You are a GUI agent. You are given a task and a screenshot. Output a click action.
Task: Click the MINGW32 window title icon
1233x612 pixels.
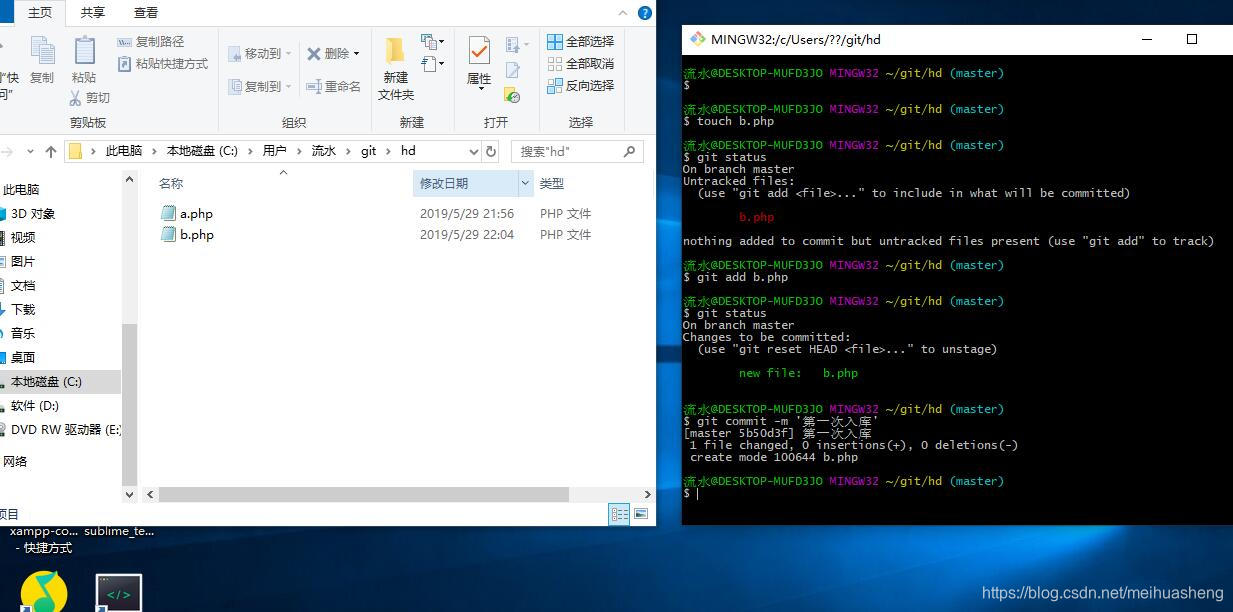[697, 39]
